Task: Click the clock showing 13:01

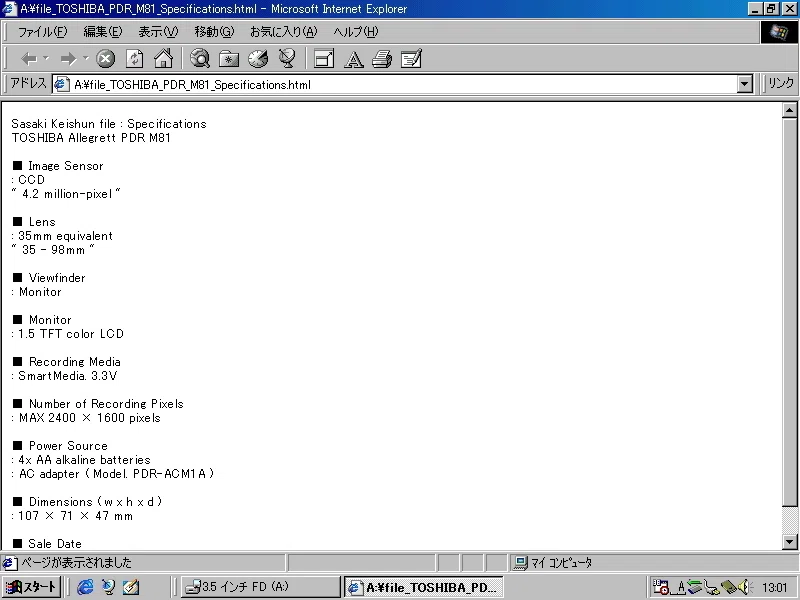Action: [774, 587]
